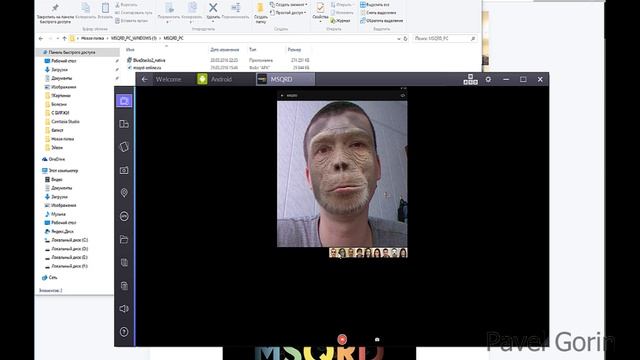Switch to the MSQRD tab in BlueStacks
640x360 pixels.
[285, 79]
